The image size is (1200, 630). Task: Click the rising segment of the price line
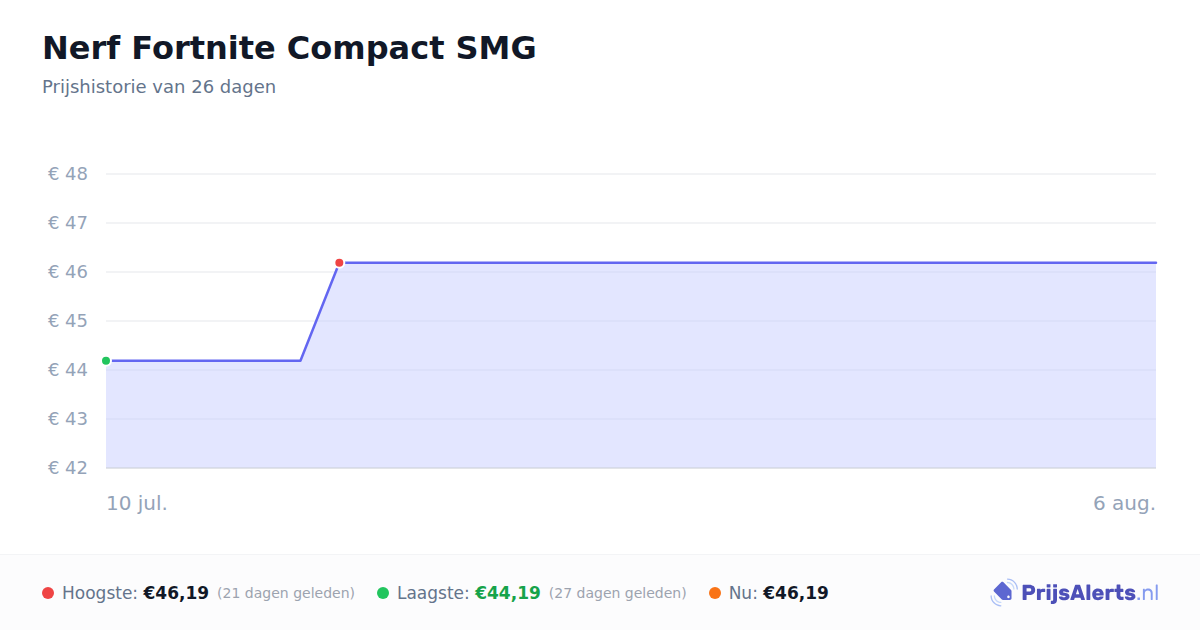(x=320, y=312)
